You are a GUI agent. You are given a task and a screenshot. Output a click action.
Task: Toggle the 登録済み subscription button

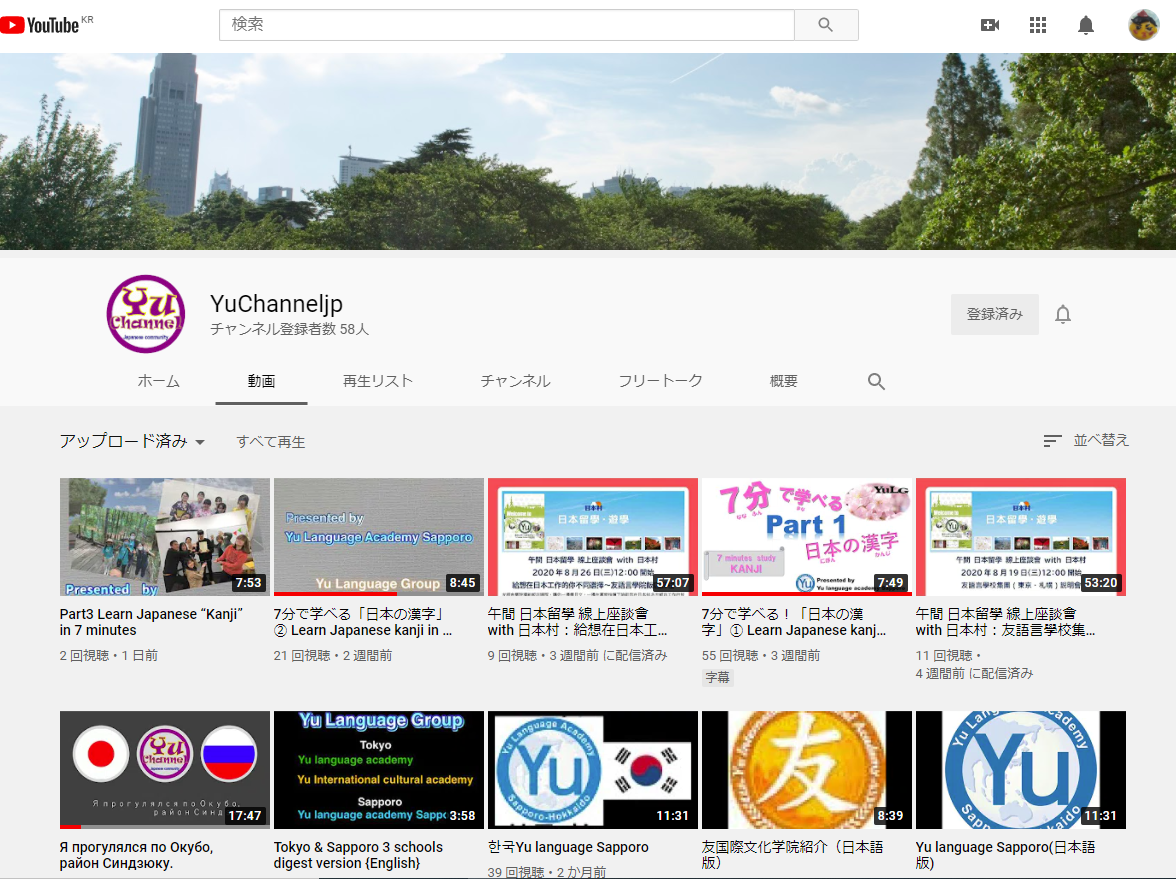(994, 314)
